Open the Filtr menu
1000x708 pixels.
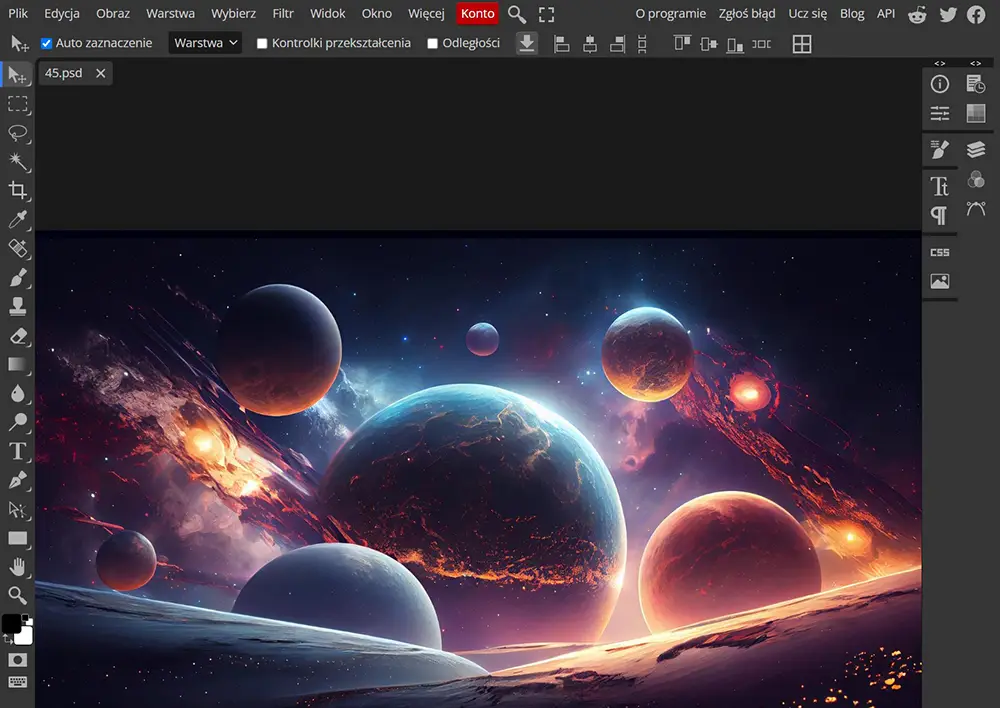tap(283, 13)
